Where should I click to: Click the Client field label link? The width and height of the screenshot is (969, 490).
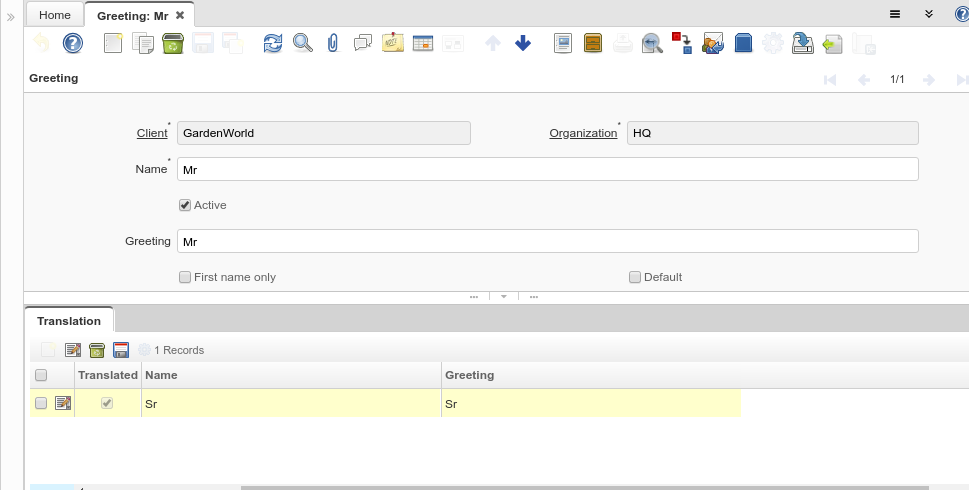(x=152, y=133)
